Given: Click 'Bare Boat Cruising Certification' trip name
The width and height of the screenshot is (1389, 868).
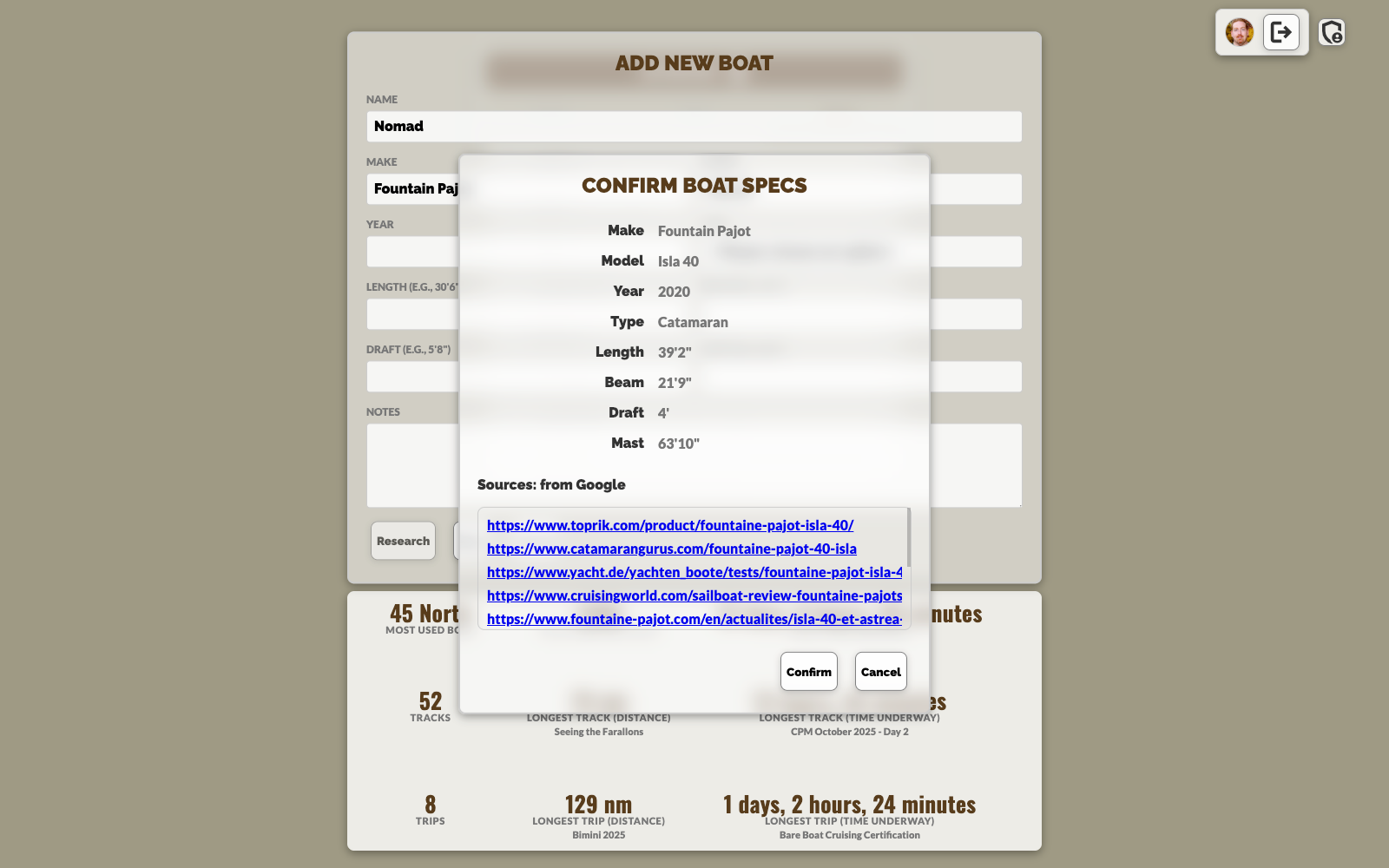Looking at the screenshot, I should coord(850,835).
